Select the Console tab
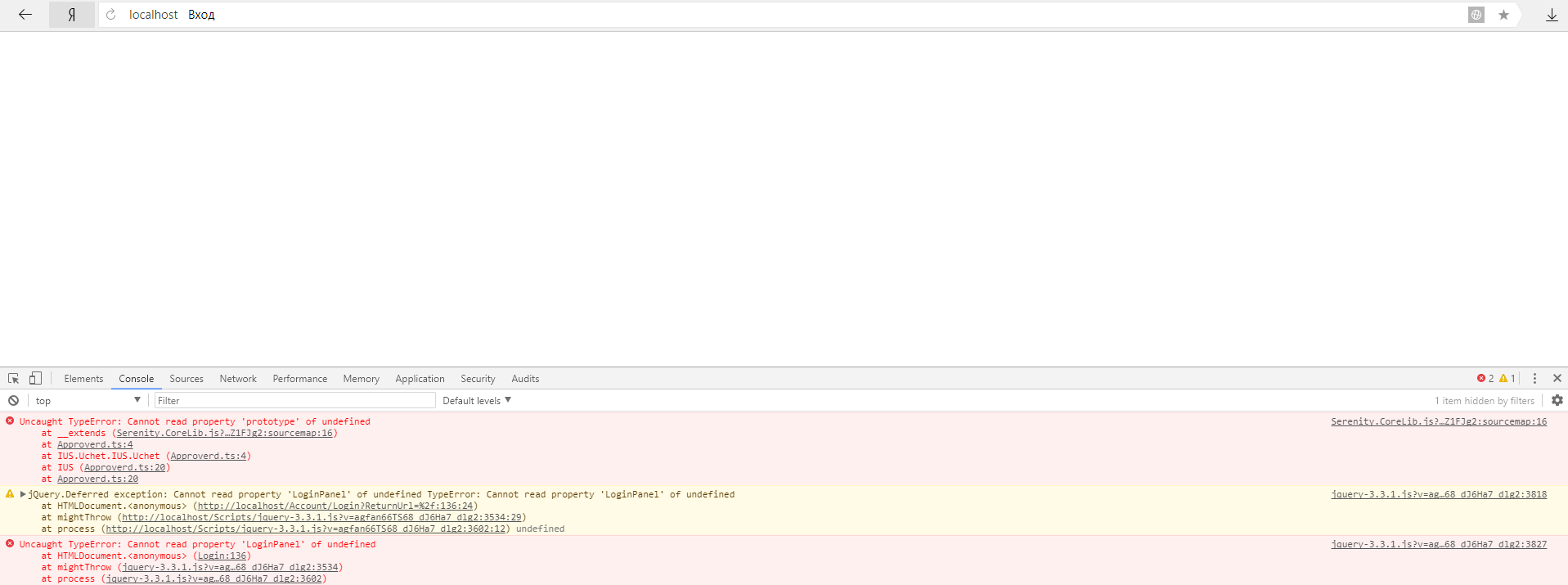The image size is (1568, 585). pyautogui.click(x=137, y=379)
